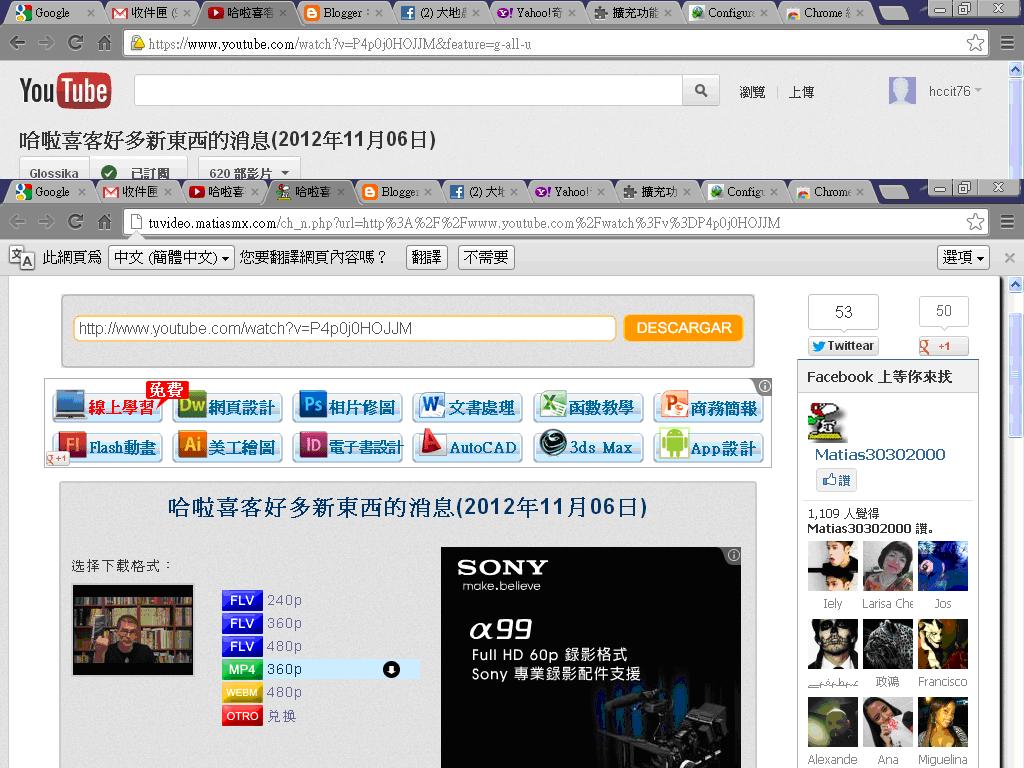Open the Chrome menu in the front window
The height and width of the screenshot is (768, 1024).
click(1008, 222)
